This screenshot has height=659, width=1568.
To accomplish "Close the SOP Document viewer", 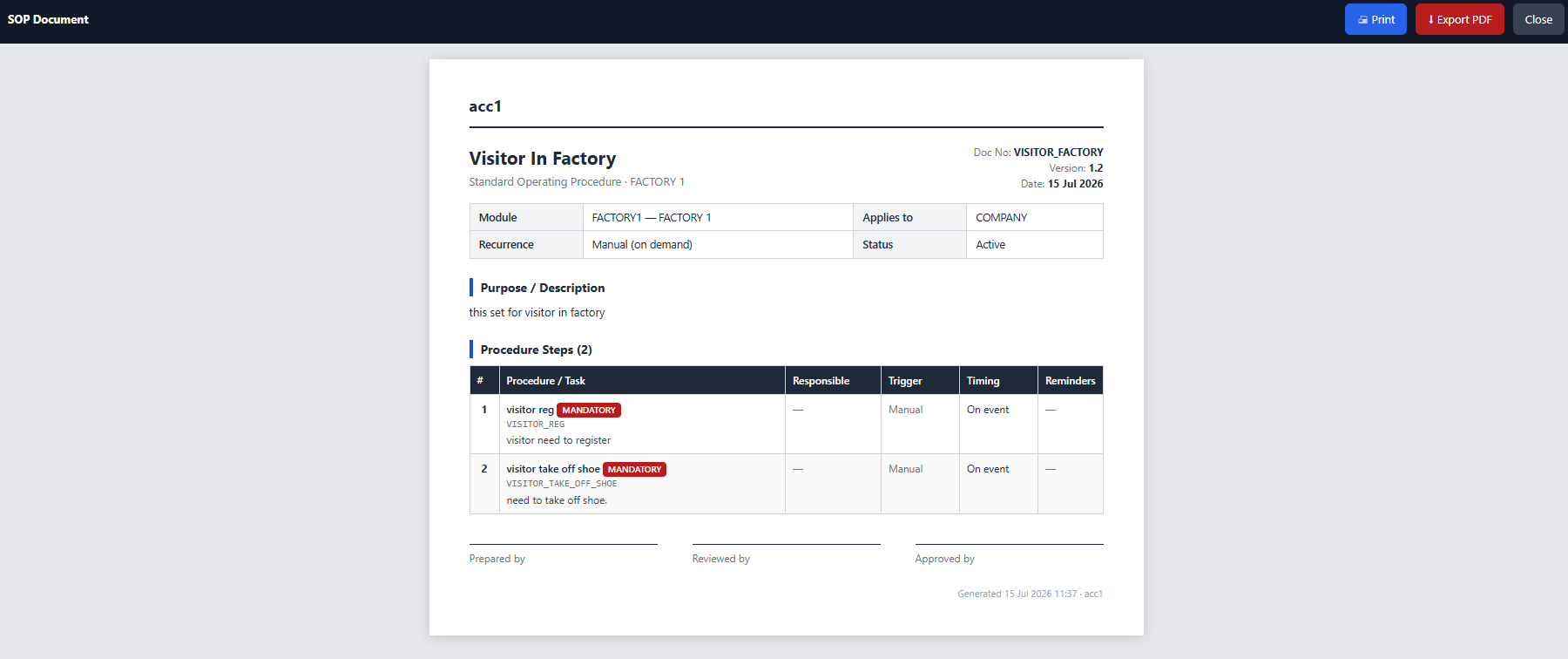I will [x=1538, y=19].
